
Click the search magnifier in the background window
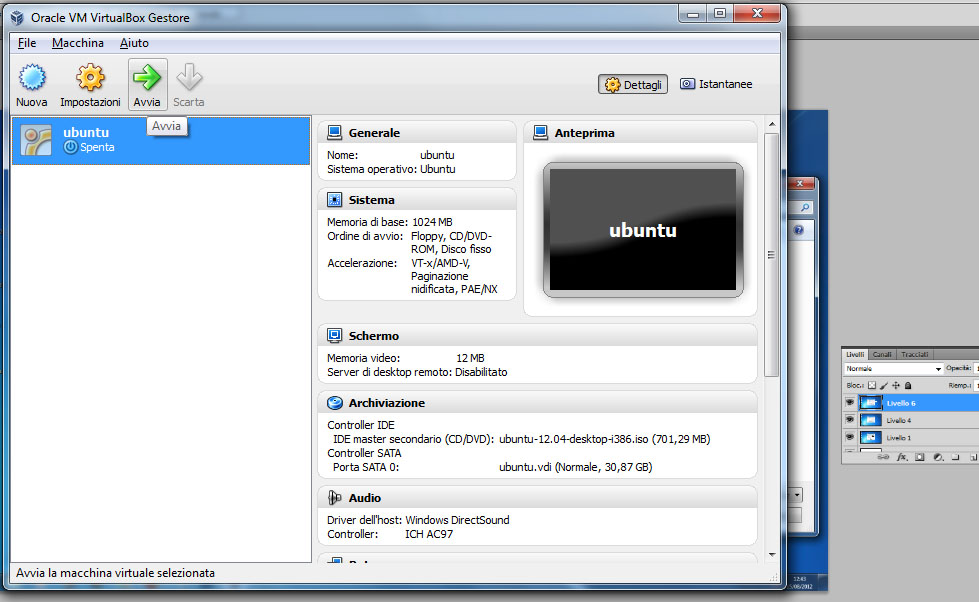pyautogui.click(x=805, y=207)
